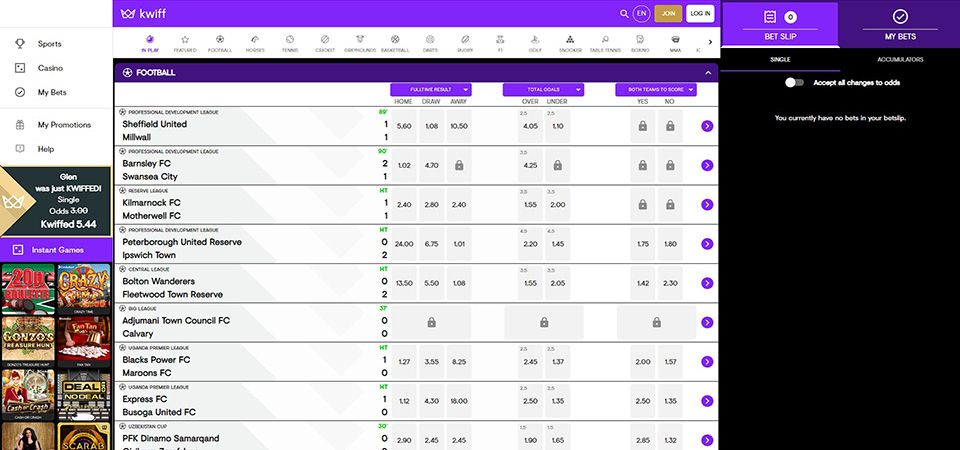Screen dimensions: 960x450
Task: Bet Busoga United away at 18.00
Action: click(459, 401)
